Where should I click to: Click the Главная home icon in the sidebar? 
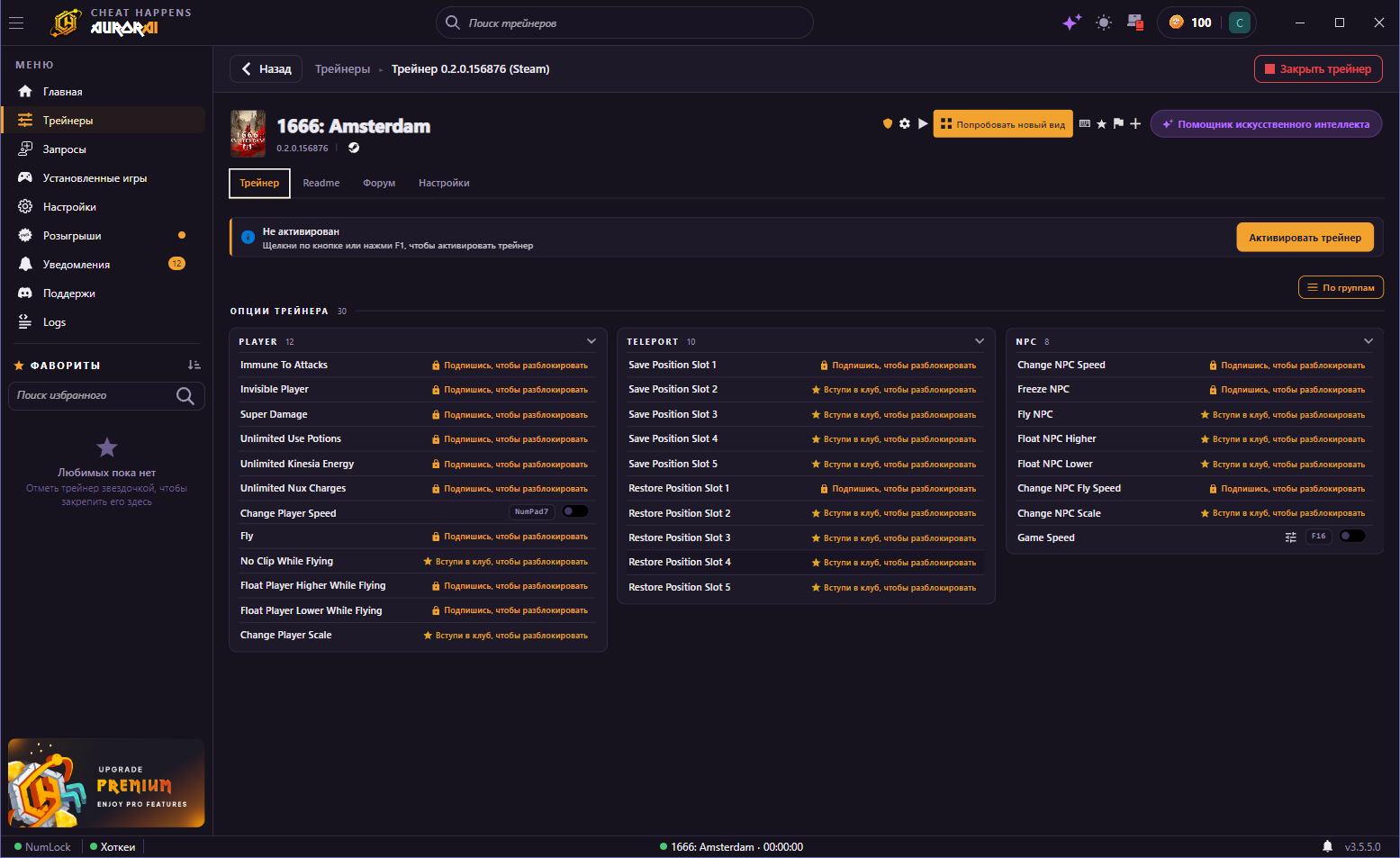click(25, 92)
